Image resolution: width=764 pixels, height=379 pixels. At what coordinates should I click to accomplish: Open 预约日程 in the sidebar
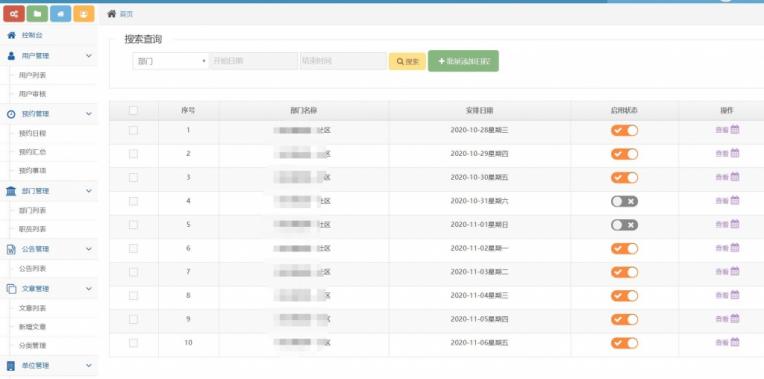(33, 133)
